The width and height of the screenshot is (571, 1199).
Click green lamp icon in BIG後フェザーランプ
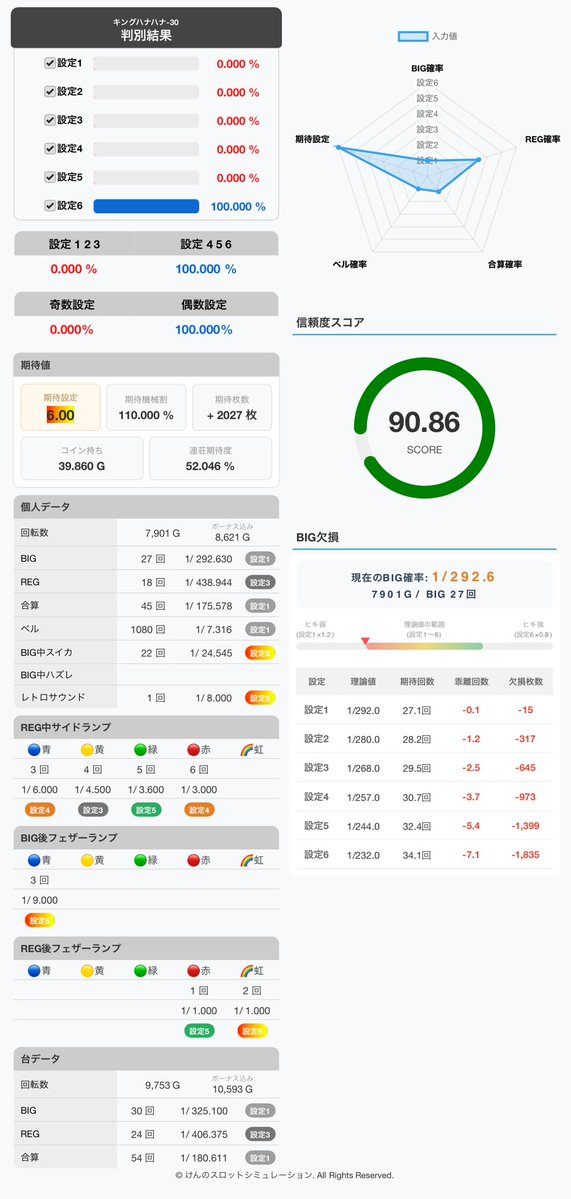[x=140, y=860]
